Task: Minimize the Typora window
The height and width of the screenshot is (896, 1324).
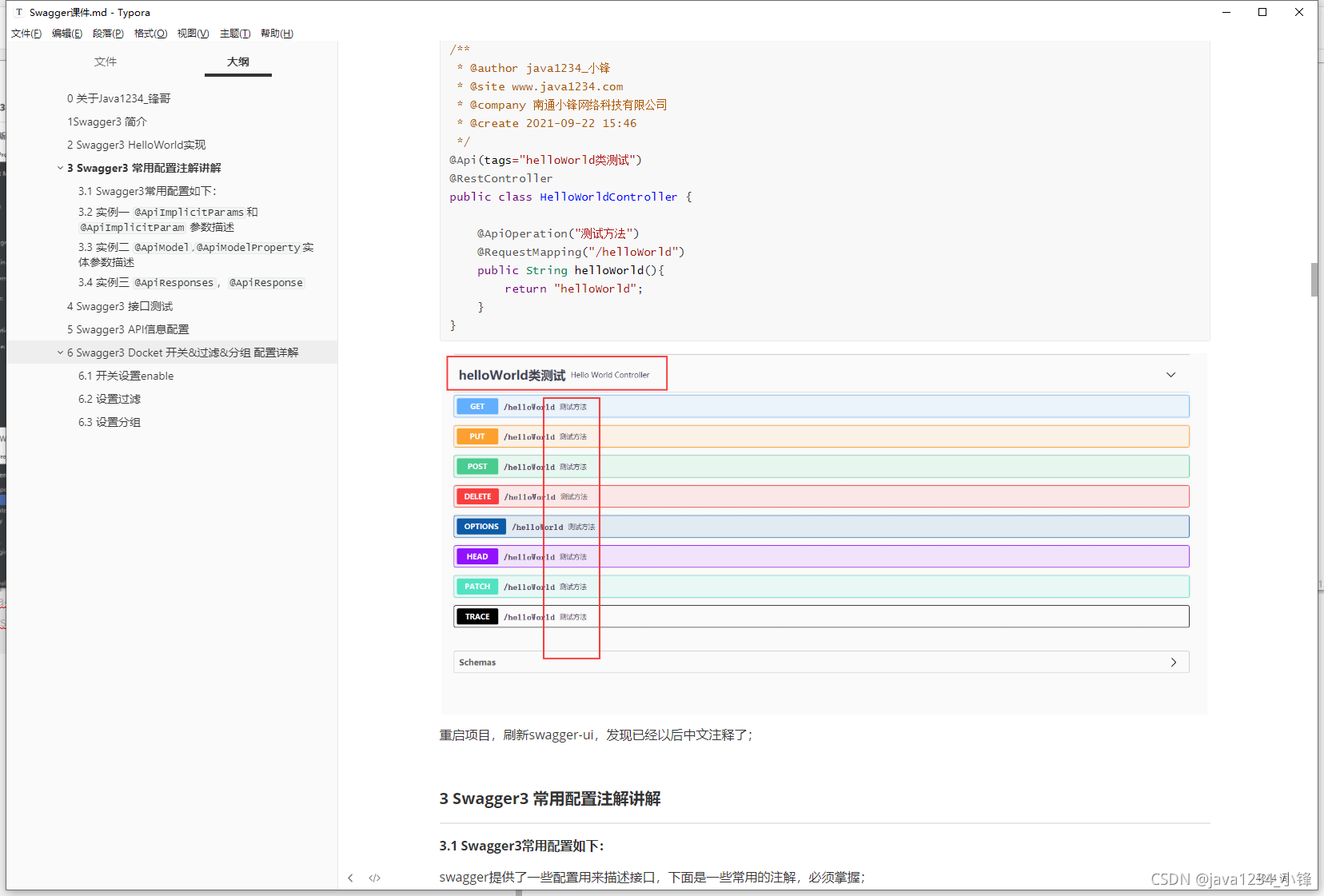Action: [x=1226, y=12]
